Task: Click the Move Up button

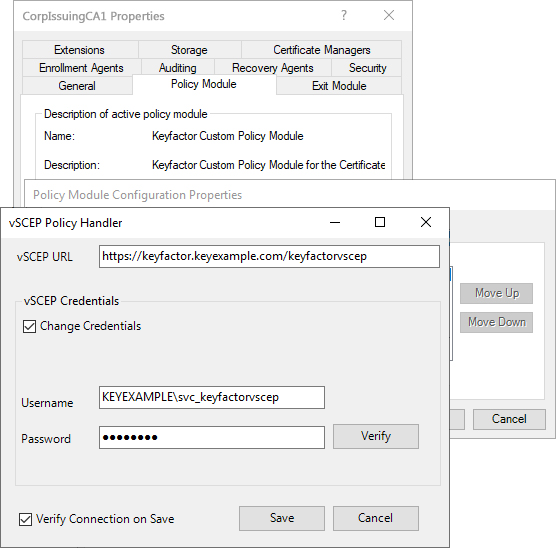Action: 496,293
